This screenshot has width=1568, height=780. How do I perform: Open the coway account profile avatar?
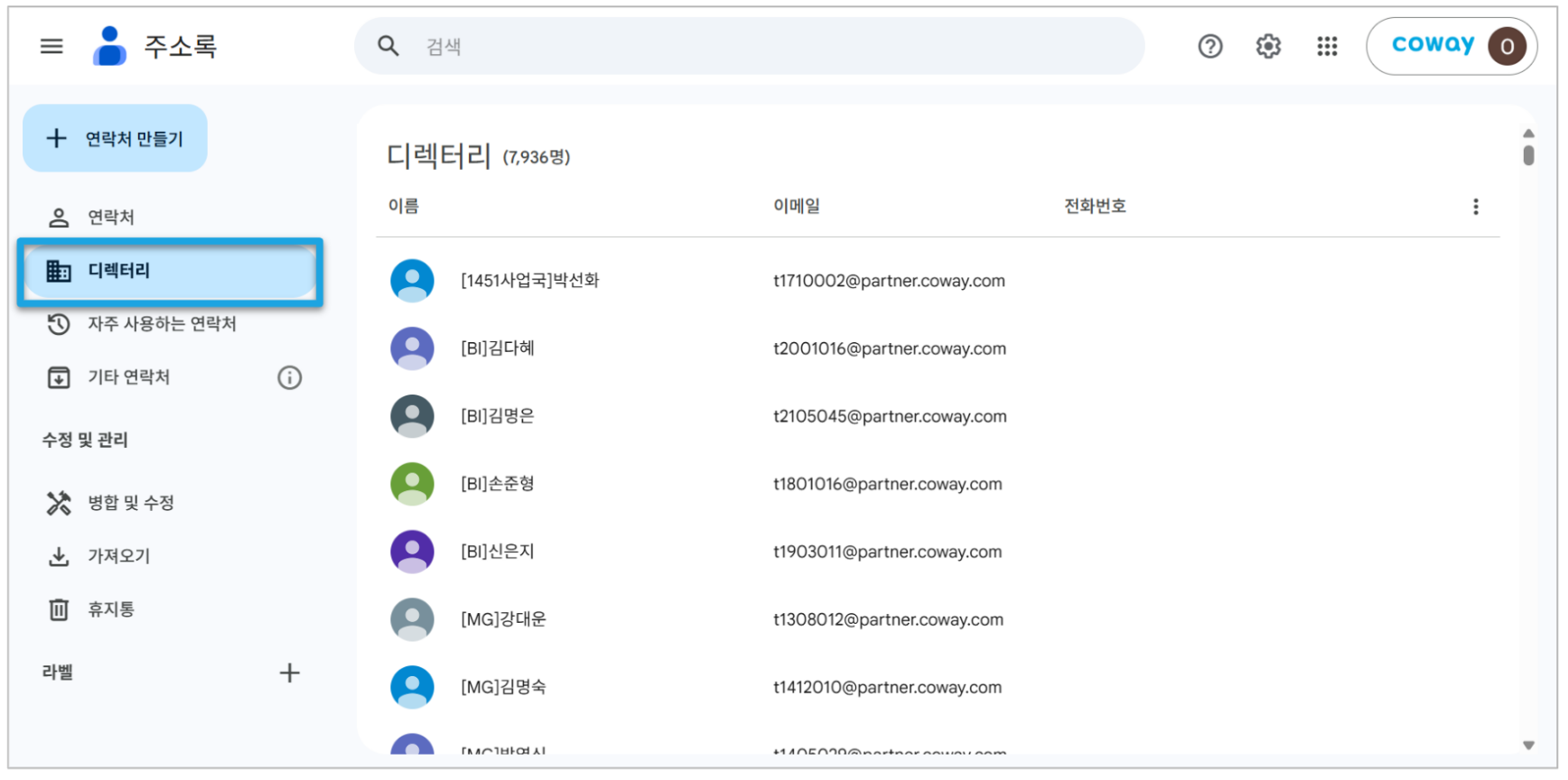1507,46
